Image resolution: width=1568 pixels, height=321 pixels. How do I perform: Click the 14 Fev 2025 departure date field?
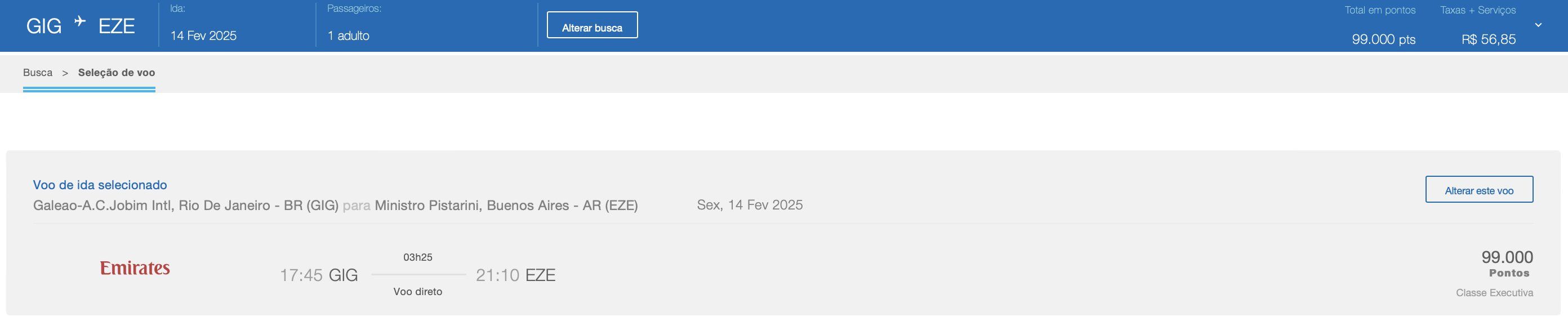(x=203, y=35)
